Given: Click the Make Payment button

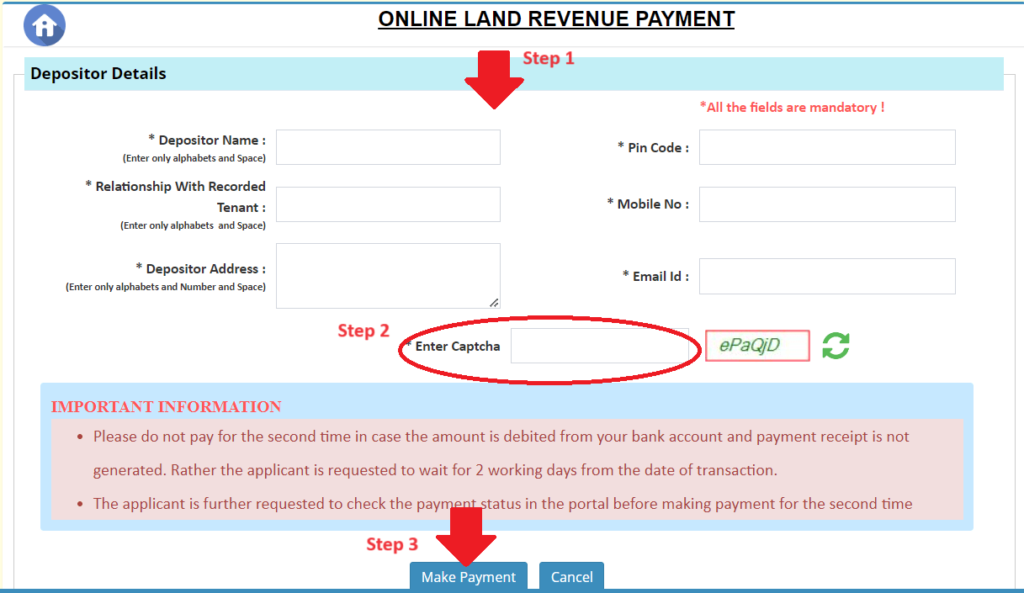Looking at the screenshot, I should 468,576.
